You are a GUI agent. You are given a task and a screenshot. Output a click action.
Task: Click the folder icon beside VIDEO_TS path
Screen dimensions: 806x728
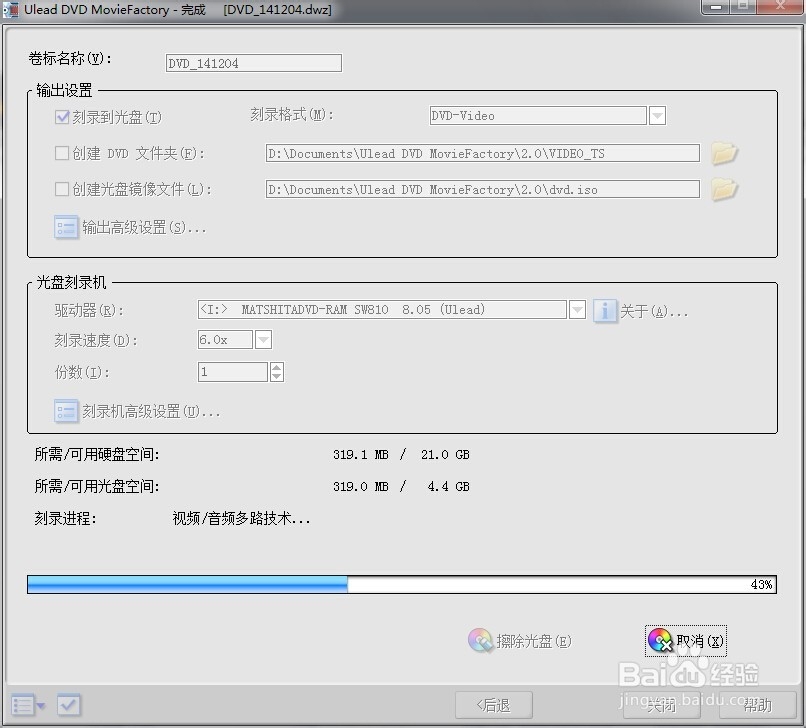click(x=724, y=153)
